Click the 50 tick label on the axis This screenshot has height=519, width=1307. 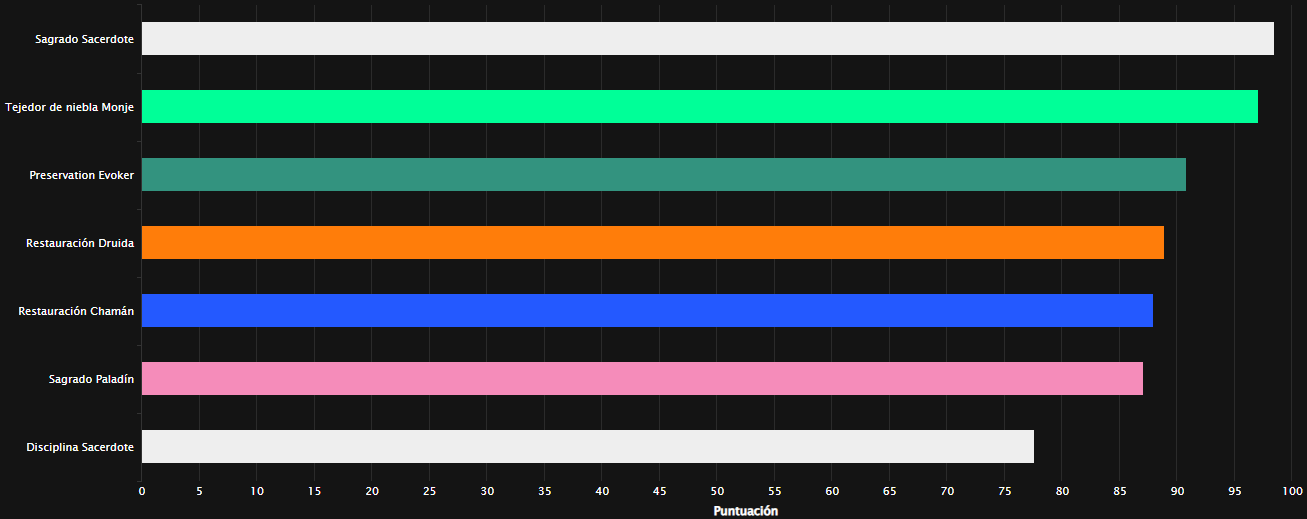pyautogui.click(x=717, y=491)
